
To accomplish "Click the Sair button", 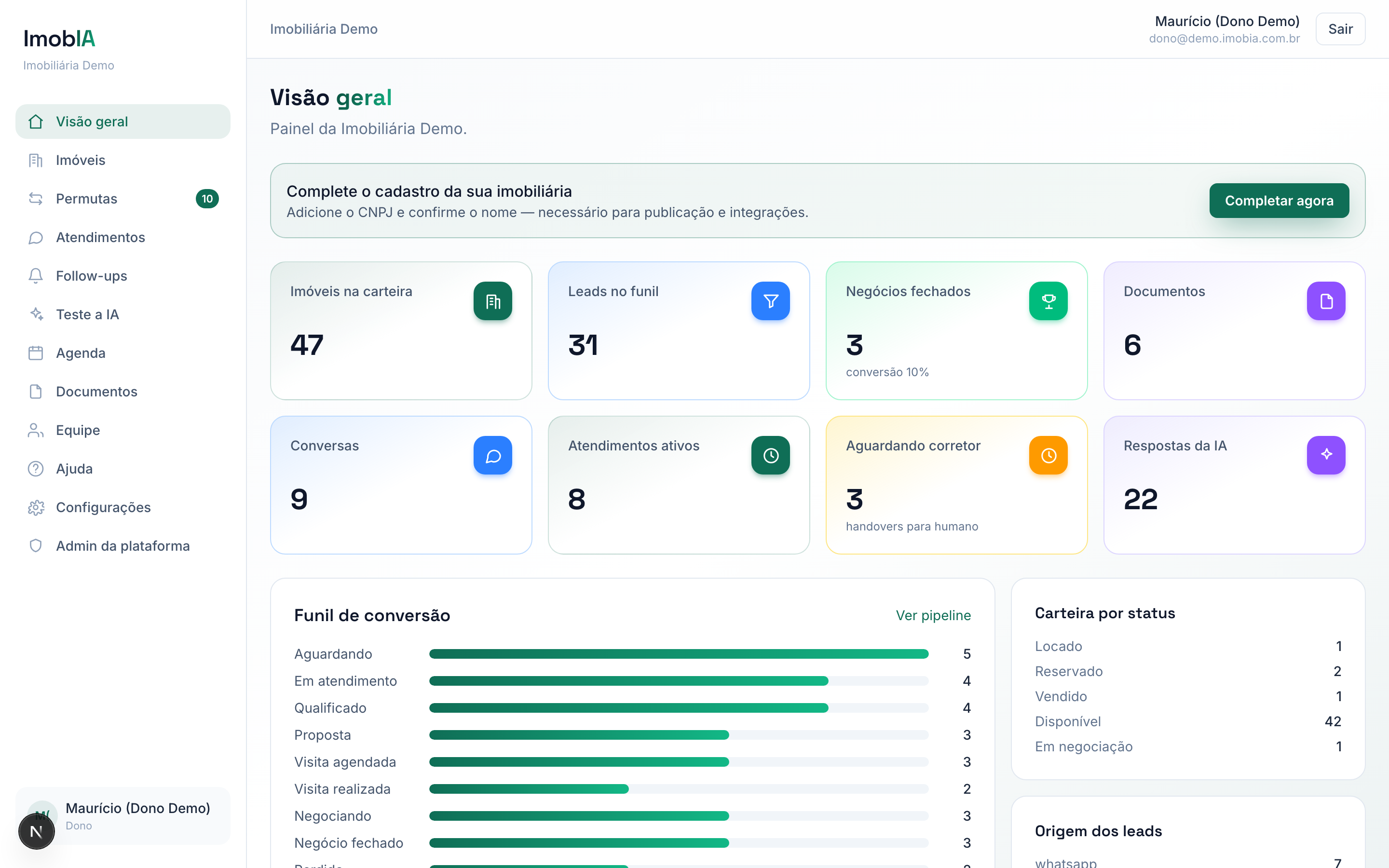I will point(1340,29).
